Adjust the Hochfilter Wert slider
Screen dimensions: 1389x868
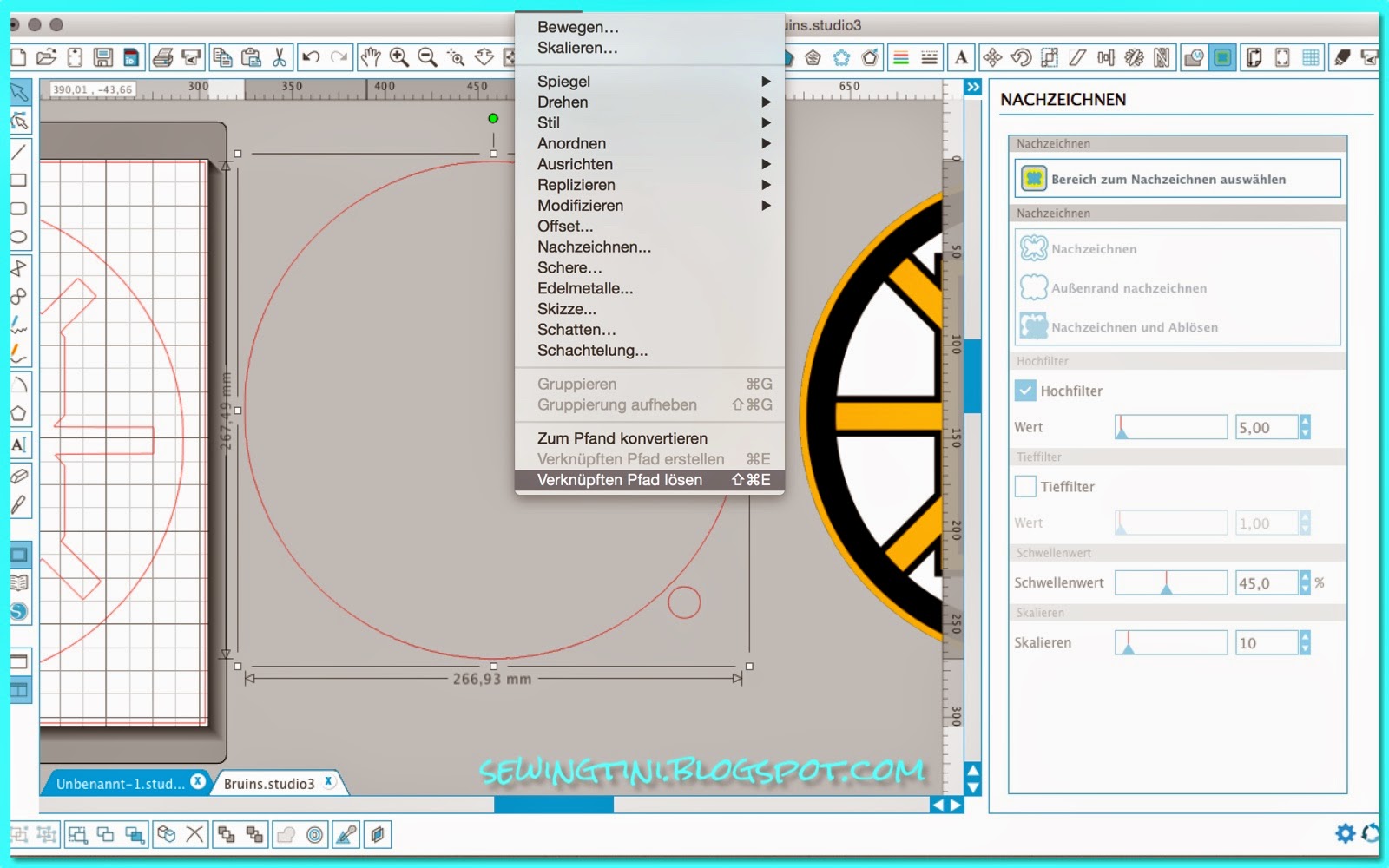(1171, 427)
